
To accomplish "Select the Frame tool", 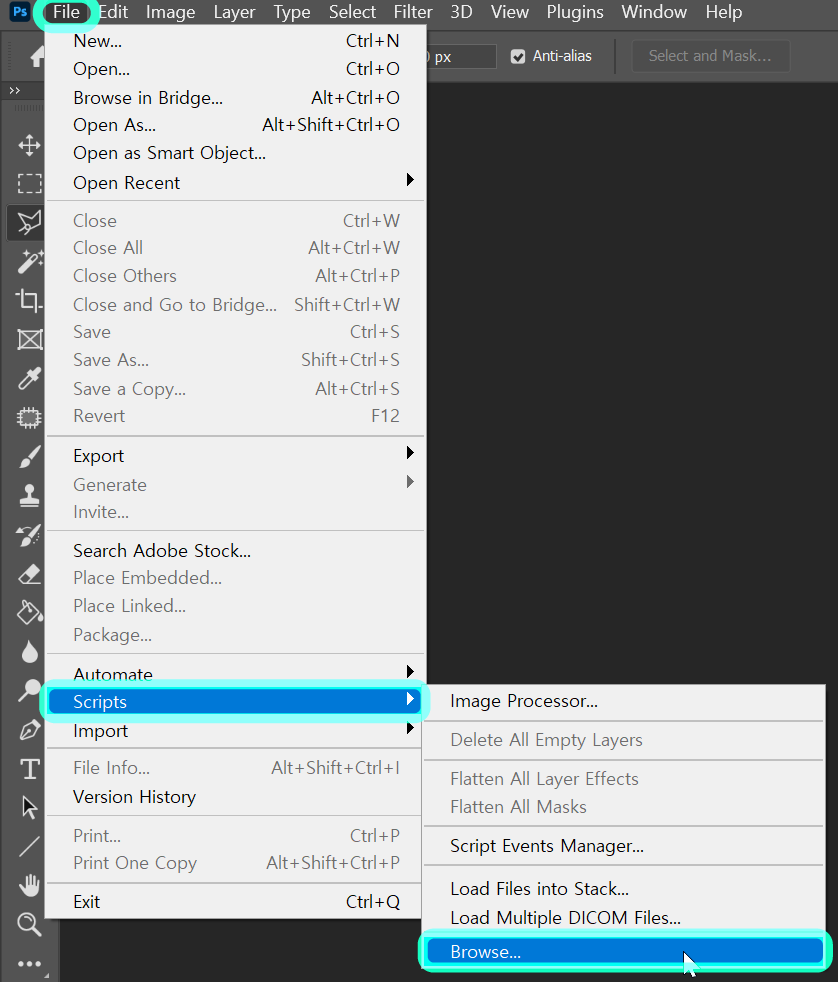I will tap(29, 339).
